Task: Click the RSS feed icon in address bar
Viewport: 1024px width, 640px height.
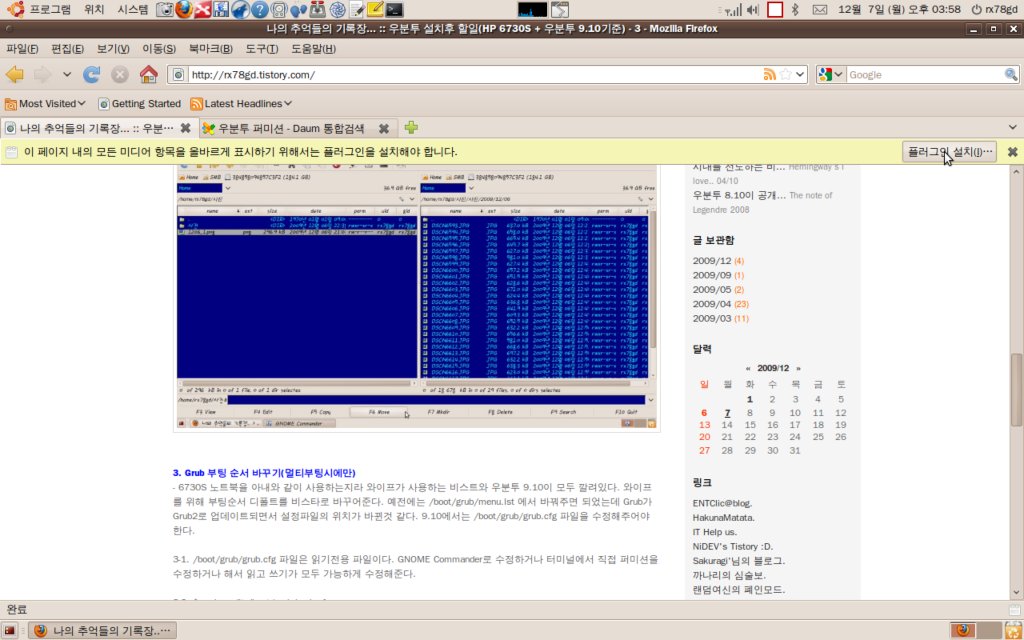Action: pos(770,74)
